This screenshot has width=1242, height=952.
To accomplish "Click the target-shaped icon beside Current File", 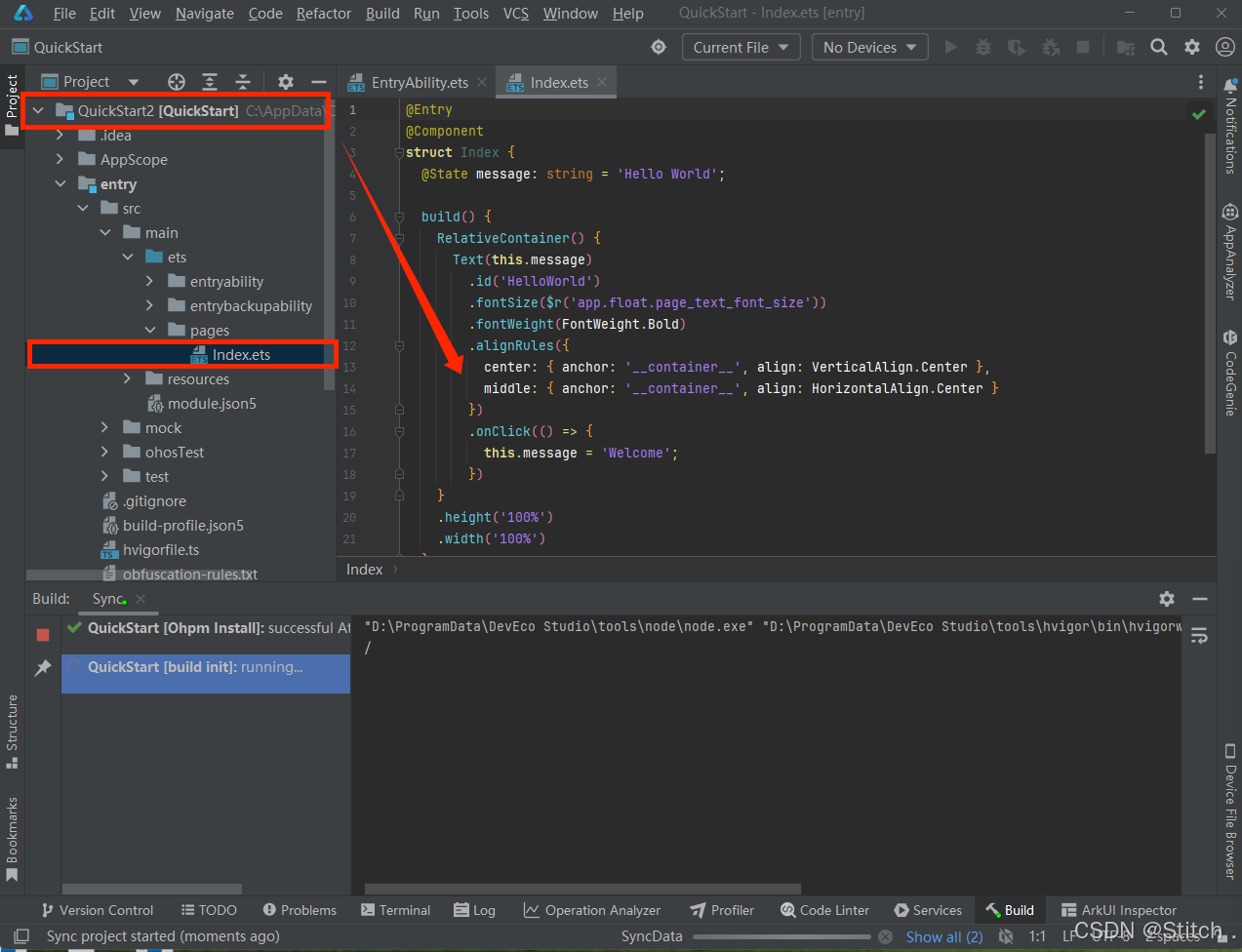I will click(659, 47).
